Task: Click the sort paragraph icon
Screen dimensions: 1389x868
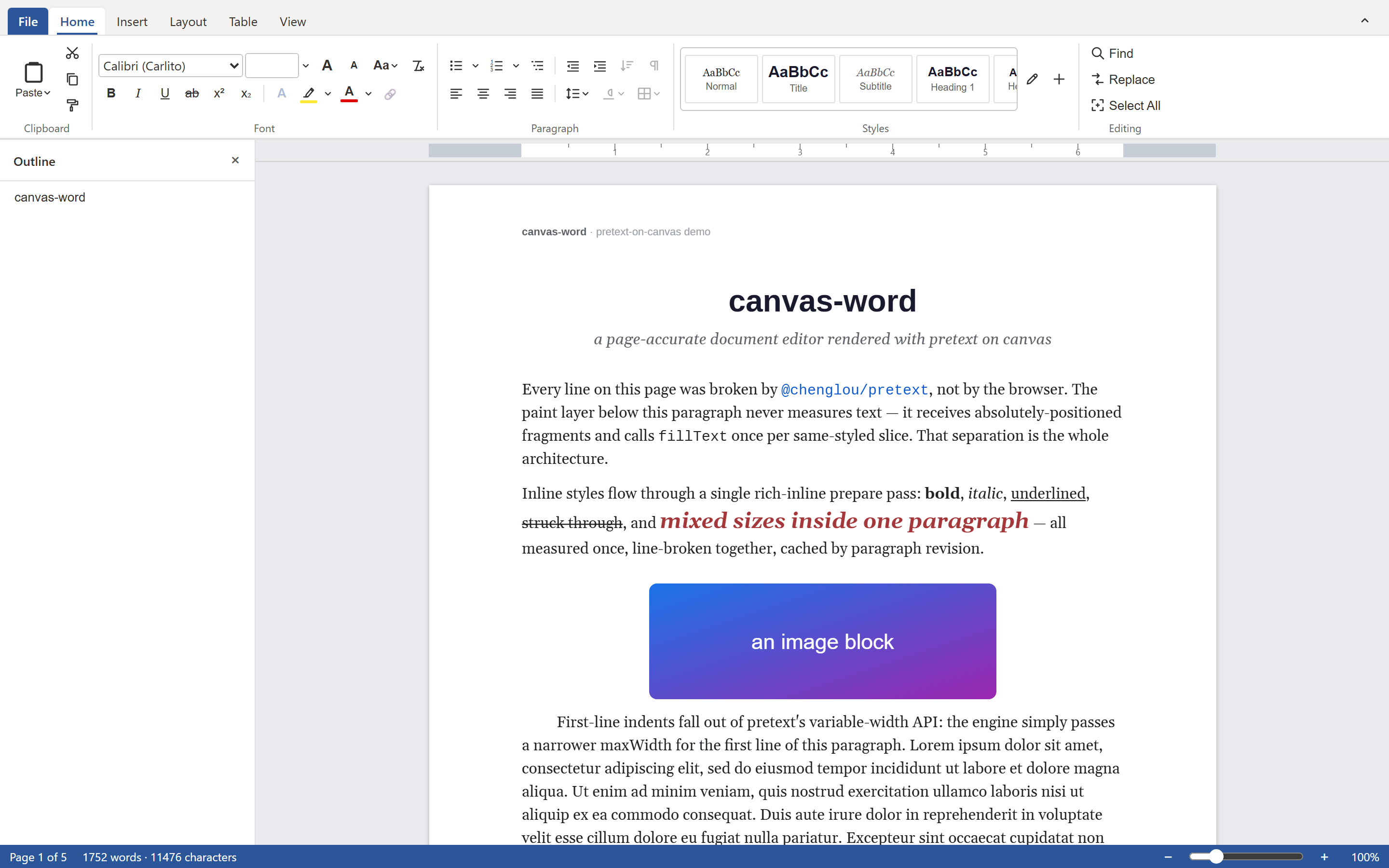Action: 627,66
